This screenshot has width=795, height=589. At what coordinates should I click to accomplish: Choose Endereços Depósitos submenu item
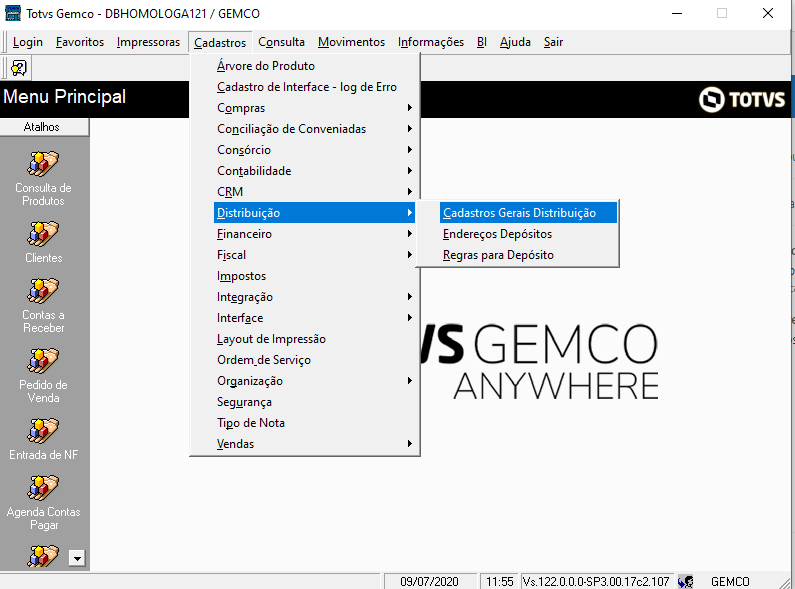[528, 234]
